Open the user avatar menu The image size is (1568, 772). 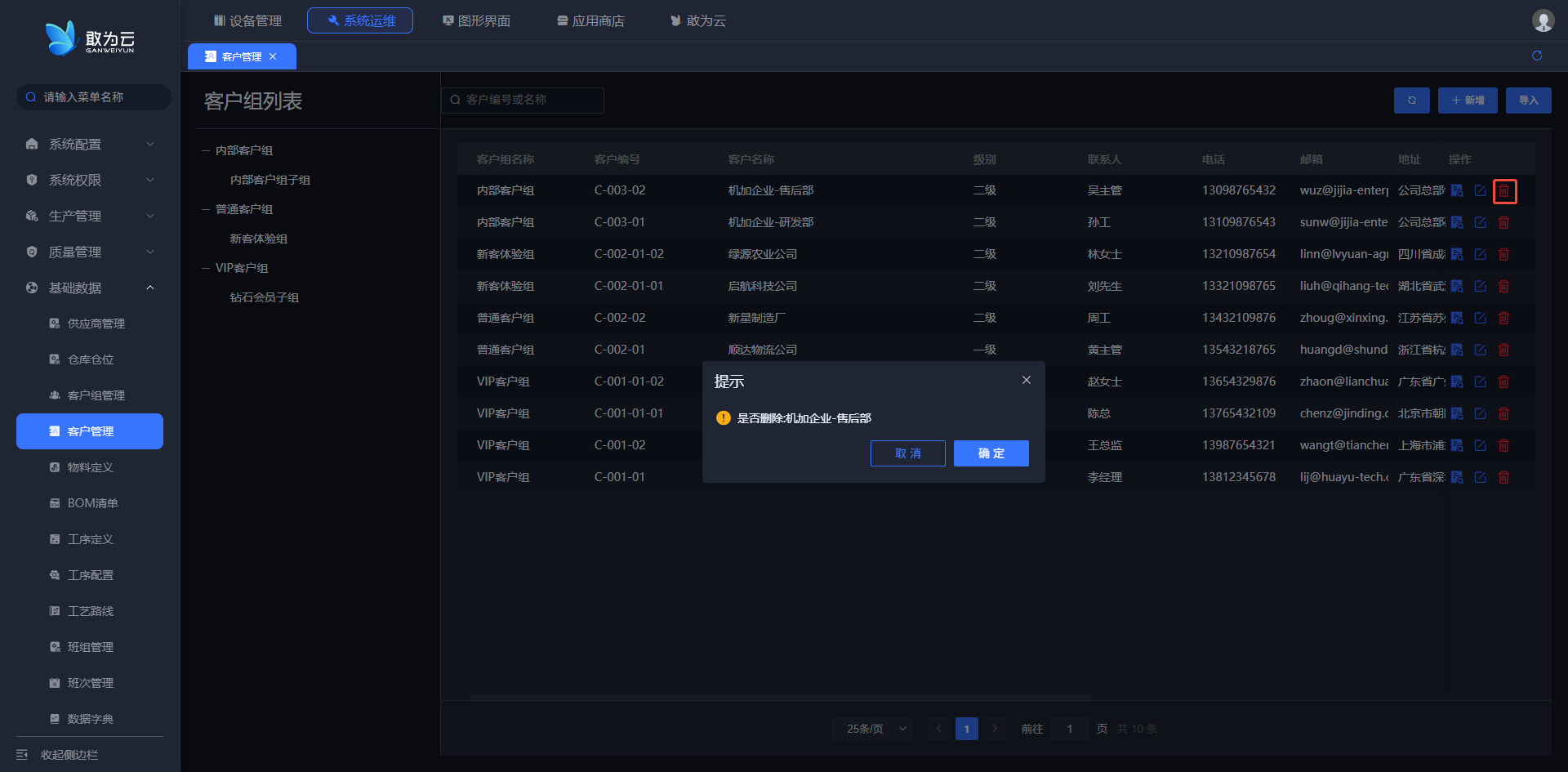coord(1543,20)
